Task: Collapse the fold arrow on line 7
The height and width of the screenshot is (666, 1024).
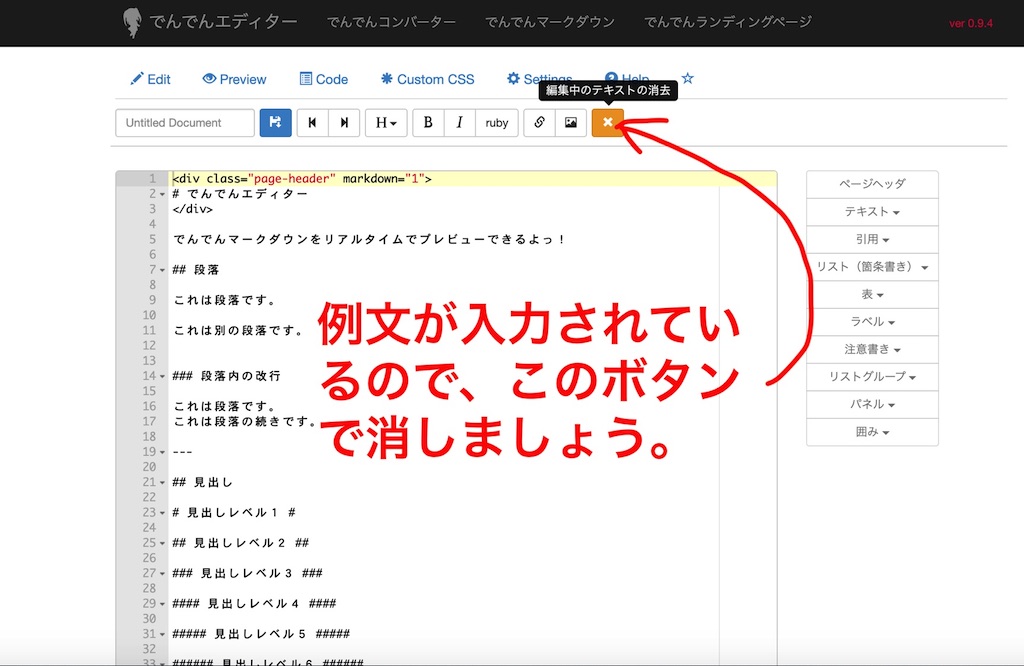Action: pos(162,270)
